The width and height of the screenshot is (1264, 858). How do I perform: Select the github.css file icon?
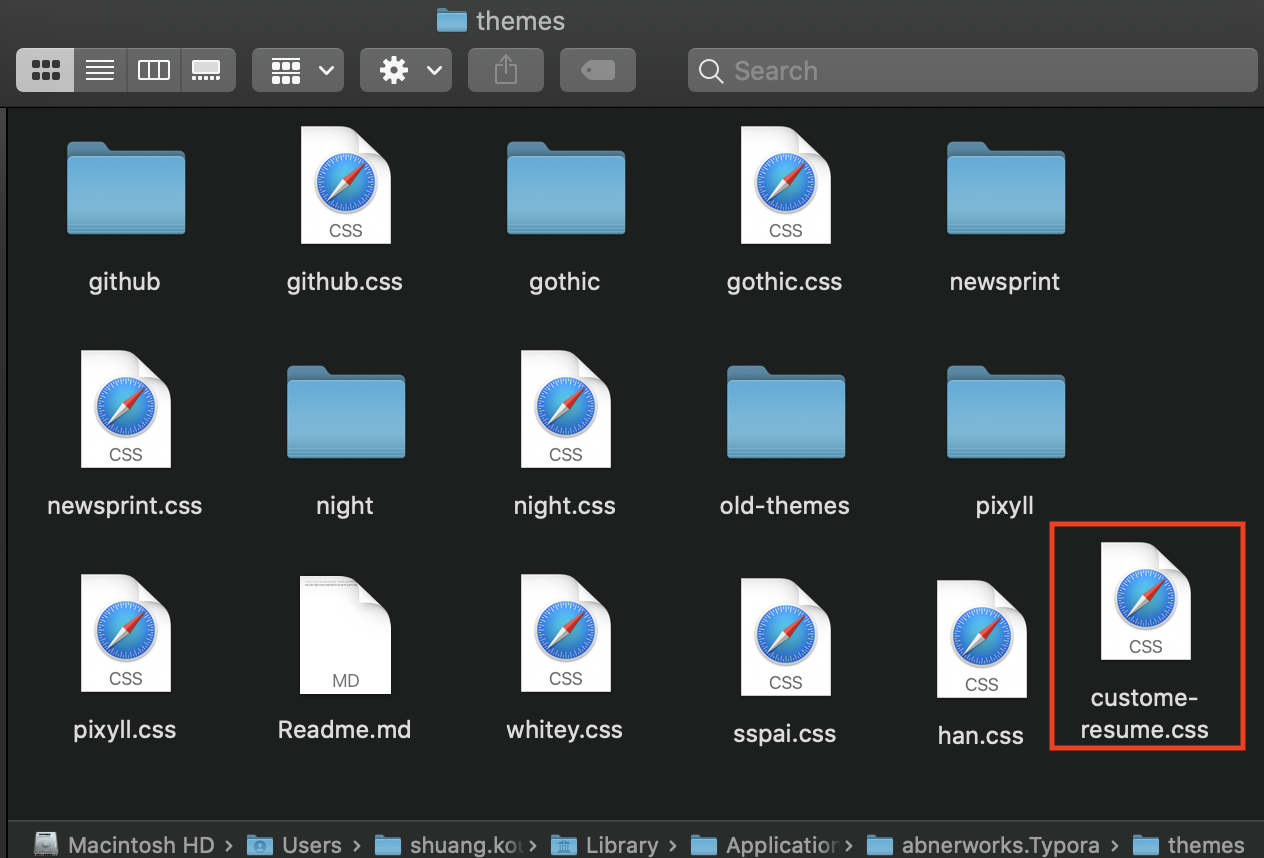(x=345, y=185)
